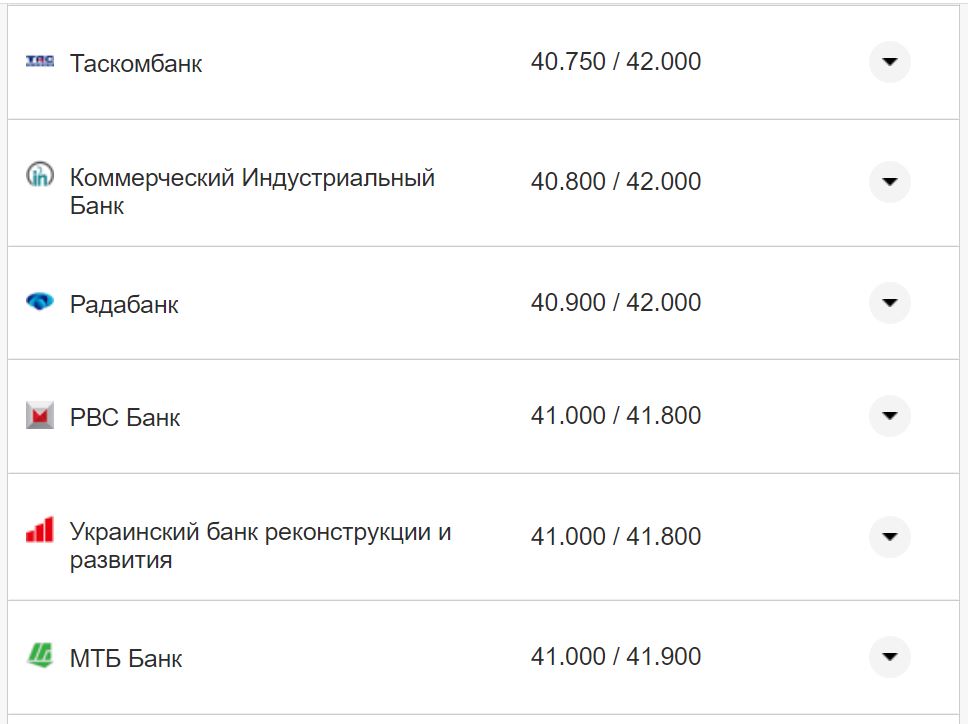Click the МТБ Банк exchange rate figures
Viewport: 968px width, 724px height.
coord(617,655)
